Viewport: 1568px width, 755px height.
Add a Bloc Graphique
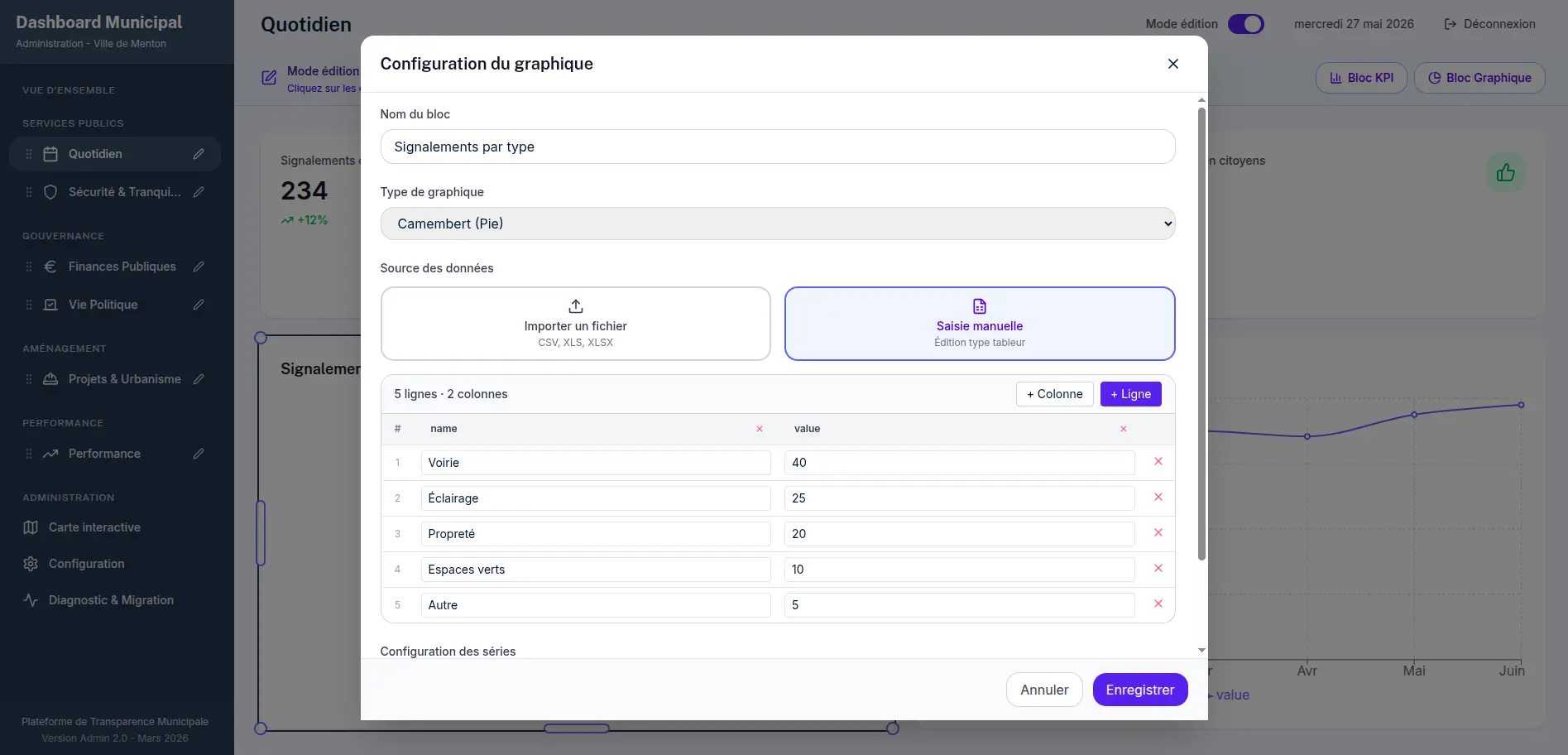tap(1479, 78)
